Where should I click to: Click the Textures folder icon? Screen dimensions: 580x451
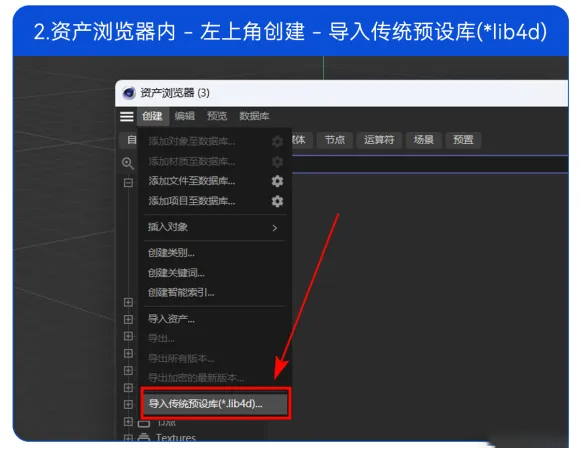[144, 438]
